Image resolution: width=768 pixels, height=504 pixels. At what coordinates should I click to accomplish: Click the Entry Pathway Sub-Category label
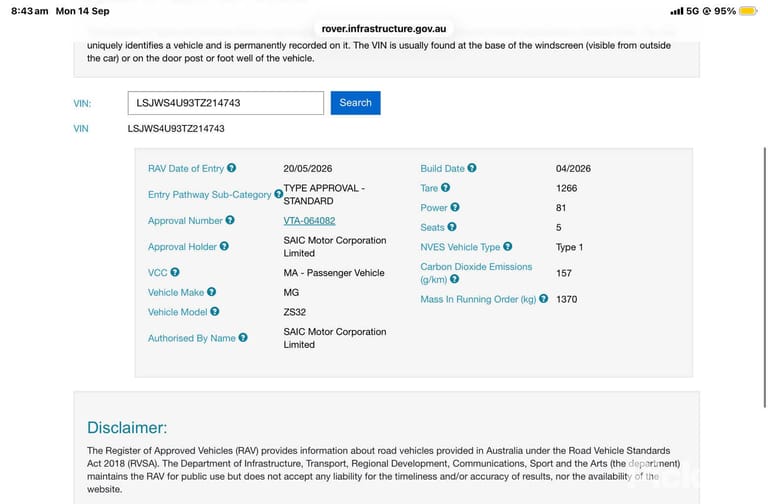tap(209, 194)
